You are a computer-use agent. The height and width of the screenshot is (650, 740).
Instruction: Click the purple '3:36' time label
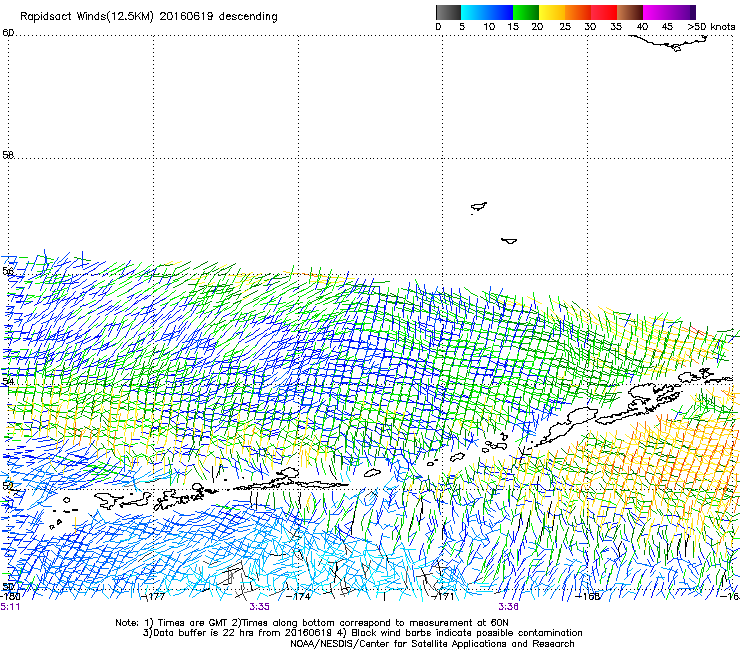(508, 607)
